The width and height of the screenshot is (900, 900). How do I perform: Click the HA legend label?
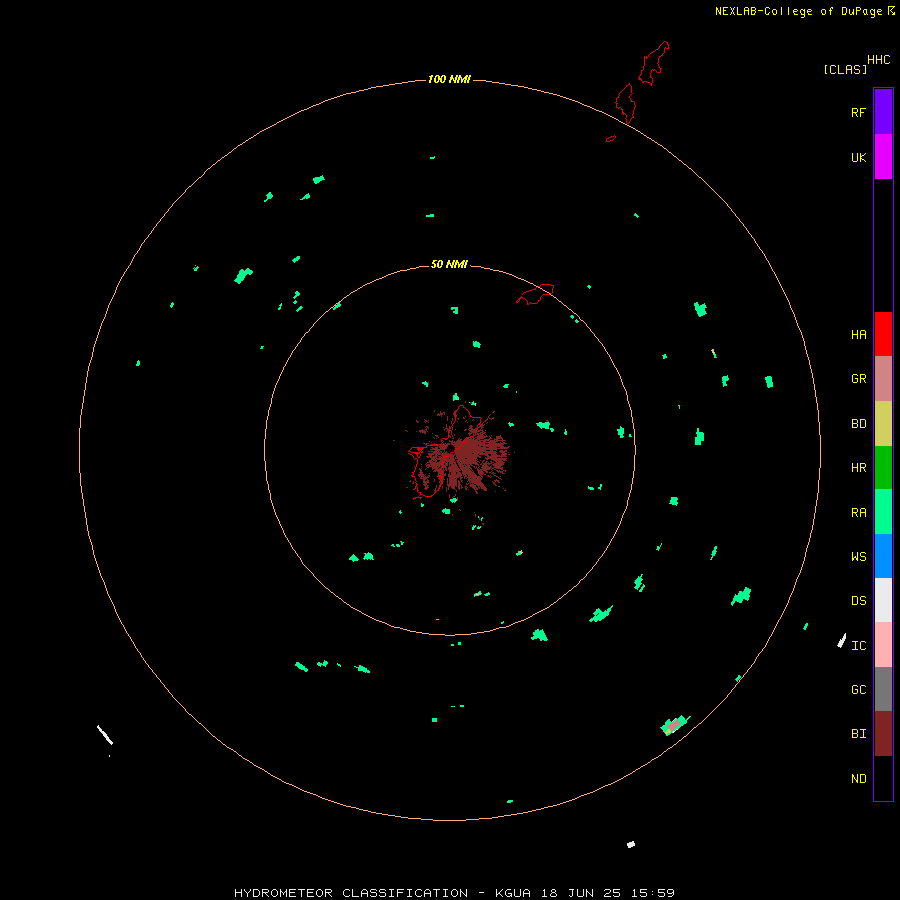pos(858,335)
